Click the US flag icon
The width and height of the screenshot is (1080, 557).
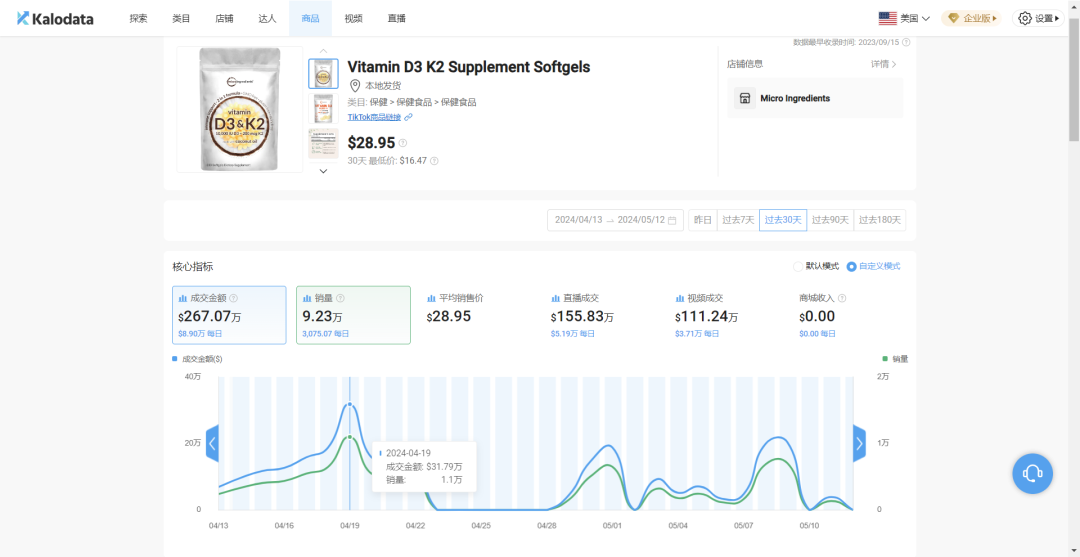888,19
